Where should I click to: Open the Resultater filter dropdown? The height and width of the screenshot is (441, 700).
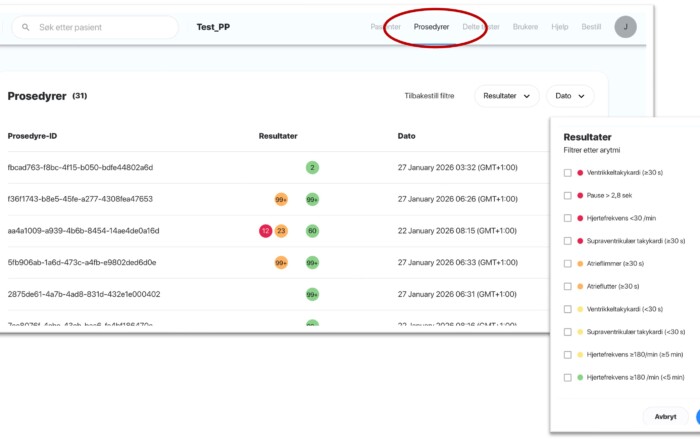point(506,96)
